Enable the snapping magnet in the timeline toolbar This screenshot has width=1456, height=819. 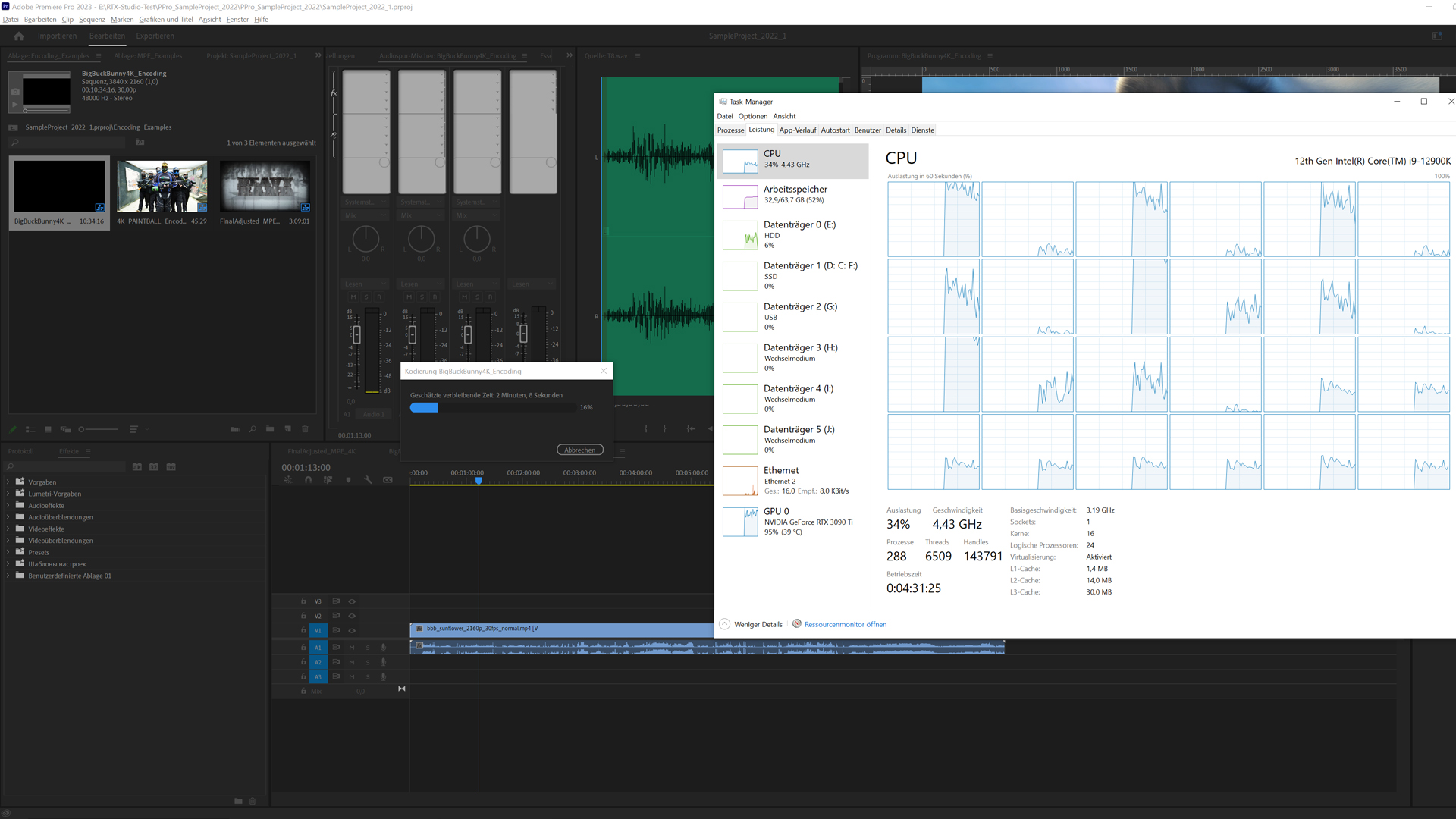coord(308,479)
